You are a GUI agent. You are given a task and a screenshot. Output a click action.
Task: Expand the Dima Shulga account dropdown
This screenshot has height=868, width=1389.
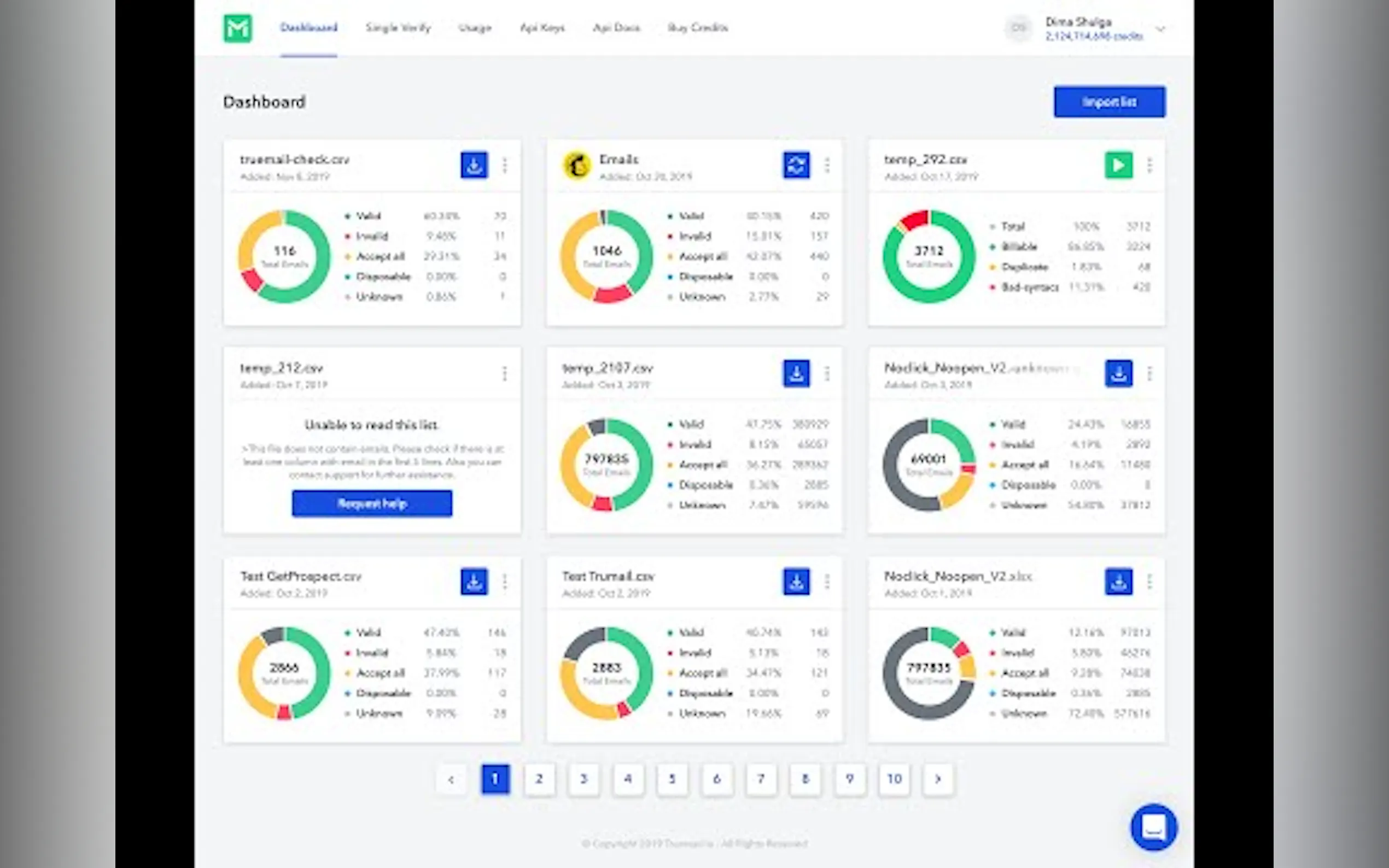click(1160, 29)
